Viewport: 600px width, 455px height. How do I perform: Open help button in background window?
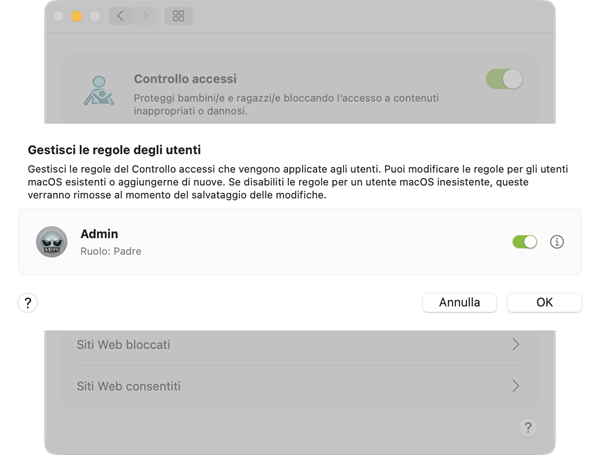tap(528, 427)
